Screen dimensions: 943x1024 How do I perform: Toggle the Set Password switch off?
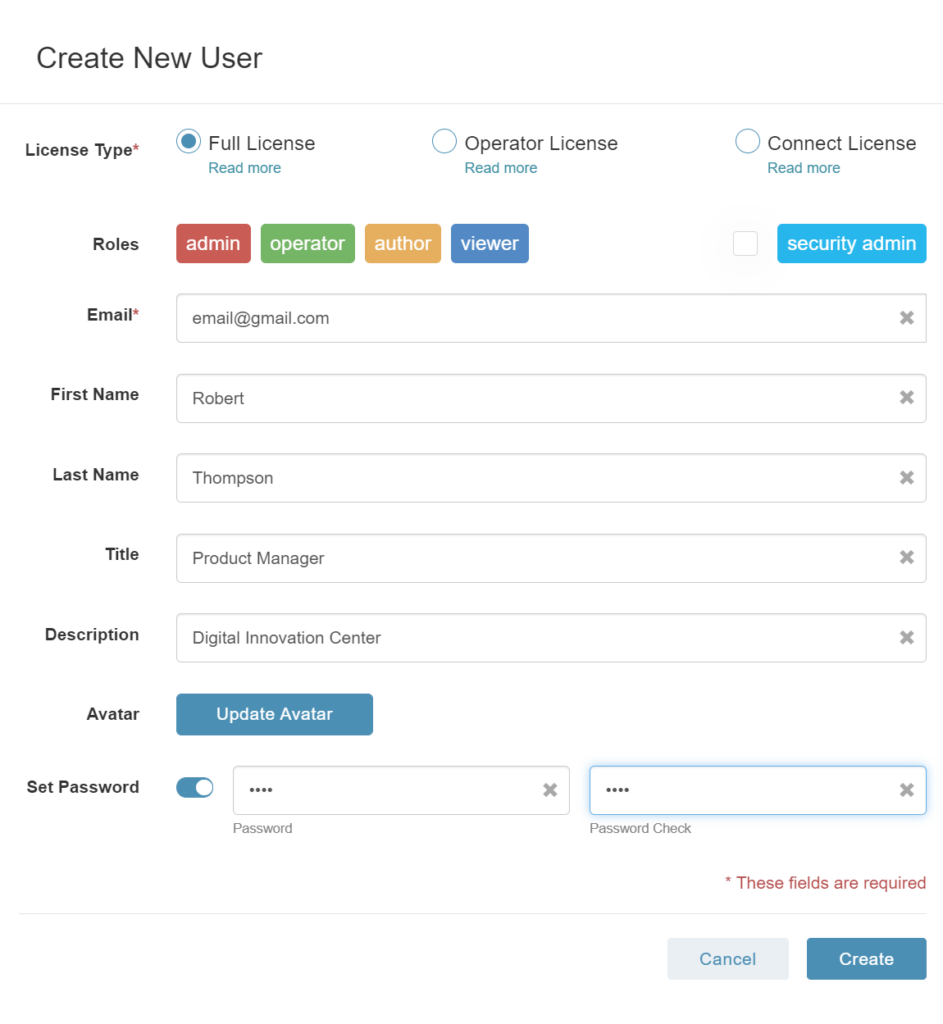(195, 788)
